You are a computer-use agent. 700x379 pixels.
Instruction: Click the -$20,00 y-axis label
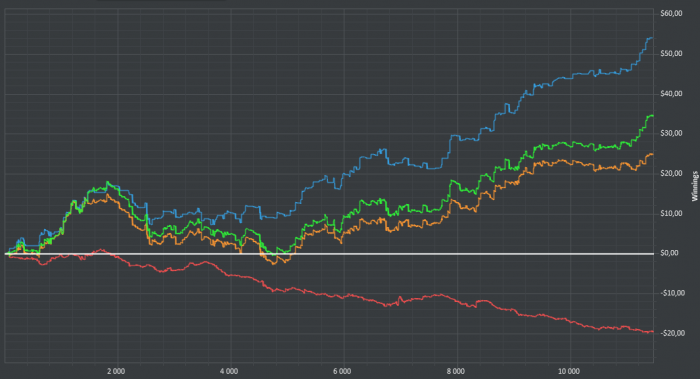point(672,333)
